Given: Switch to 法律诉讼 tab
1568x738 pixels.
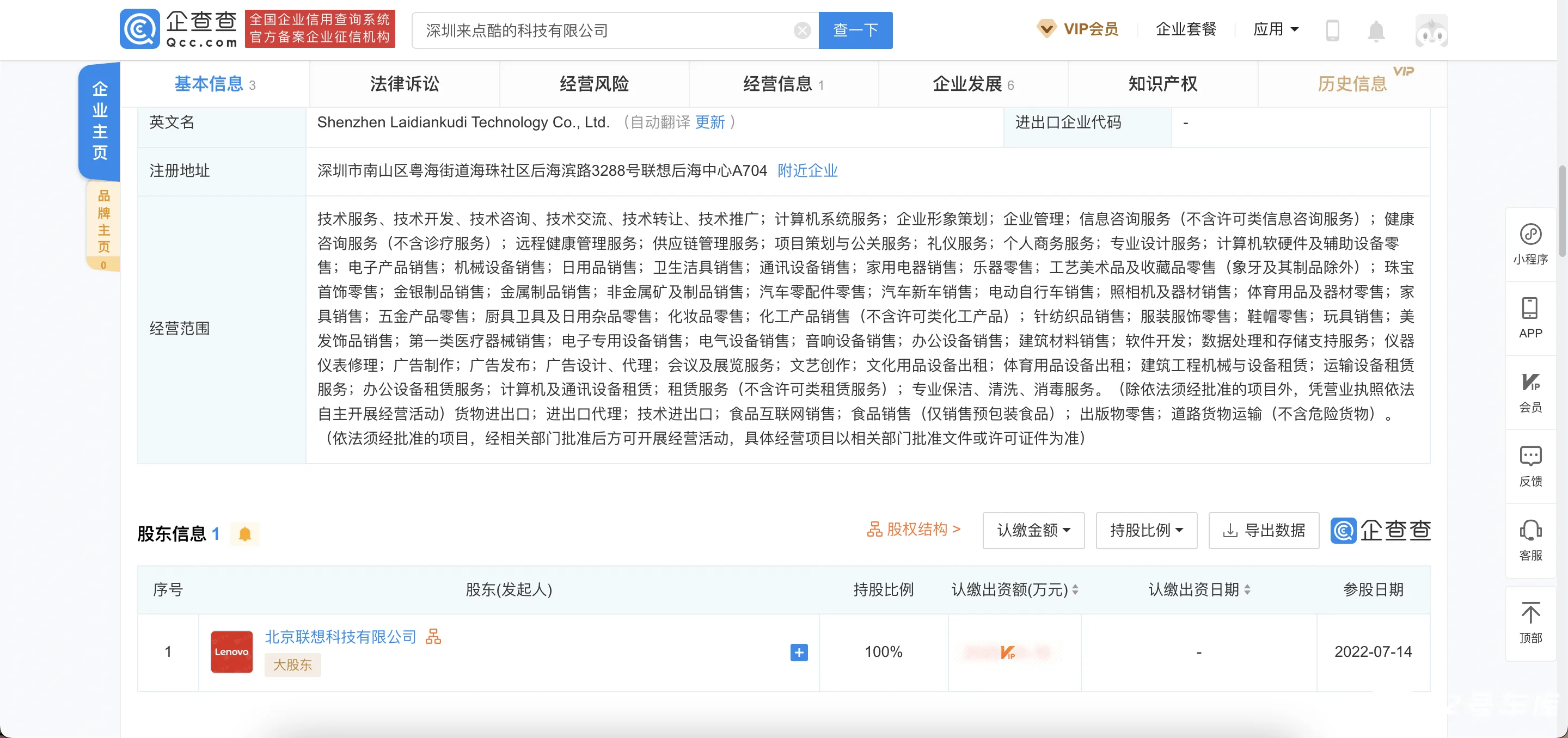Looking at the screenshot, I should point(405,84).
